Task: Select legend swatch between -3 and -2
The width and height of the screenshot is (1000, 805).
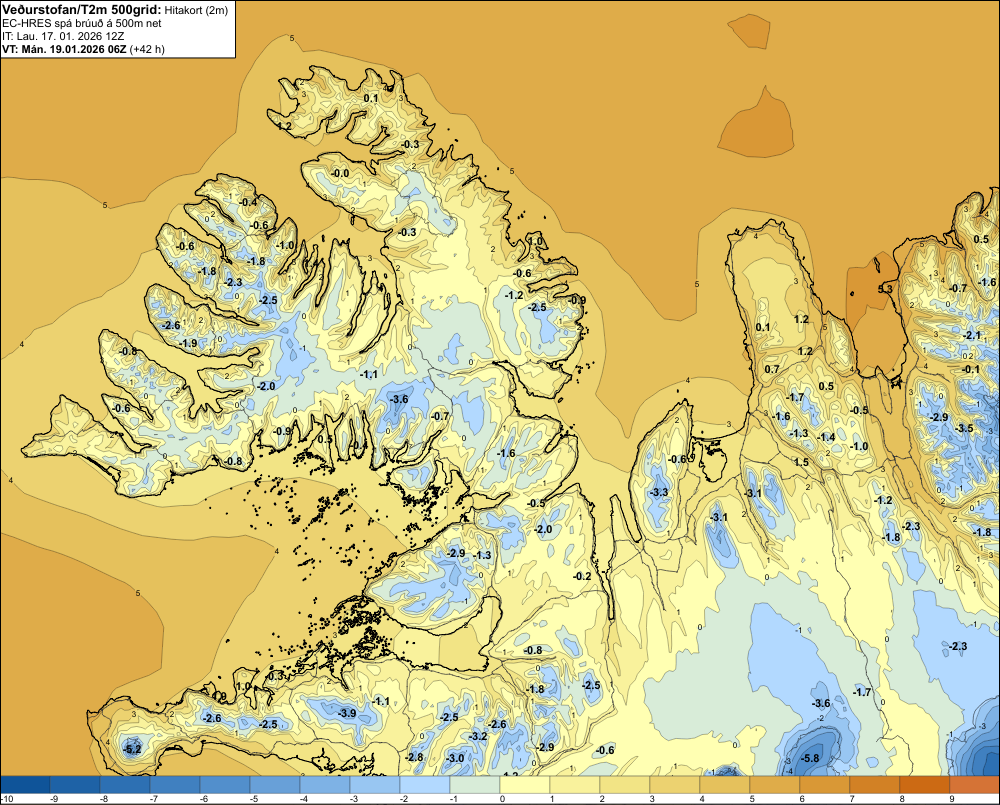Action: tap(375, 785)
